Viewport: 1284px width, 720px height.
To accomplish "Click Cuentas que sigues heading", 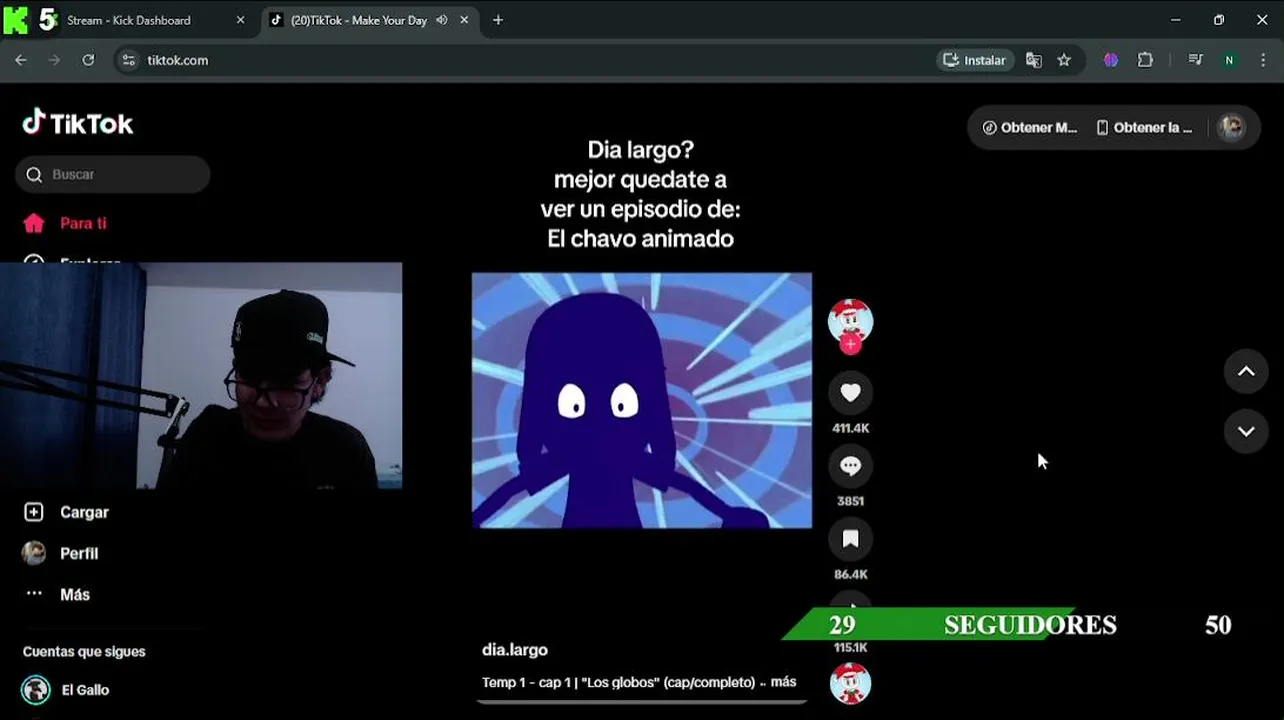I will pyautogui.click(x=84, y=651).
